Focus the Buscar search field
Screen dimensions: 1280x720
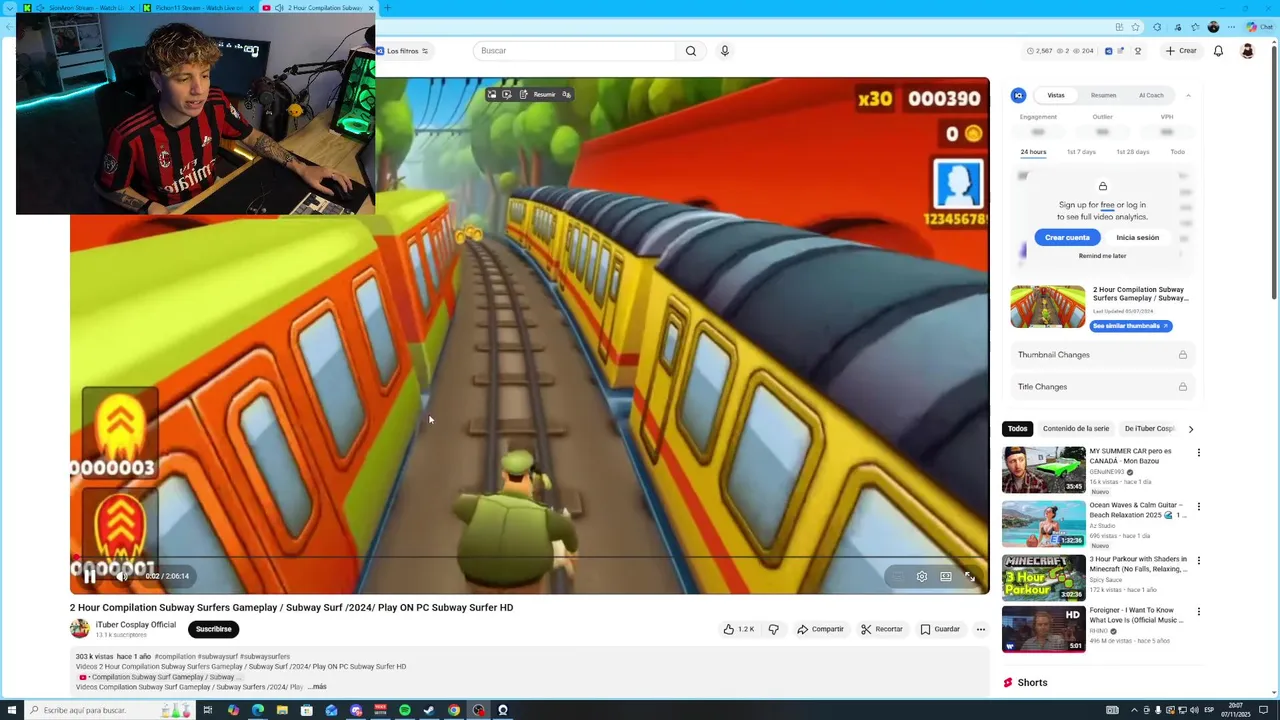tap(575, 51)
